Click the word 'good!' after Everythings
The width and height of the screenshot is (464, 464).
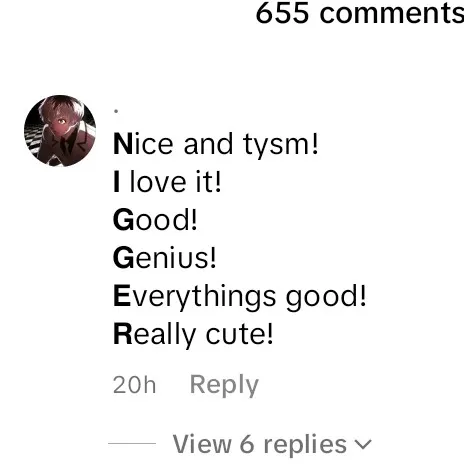[326, 297]
